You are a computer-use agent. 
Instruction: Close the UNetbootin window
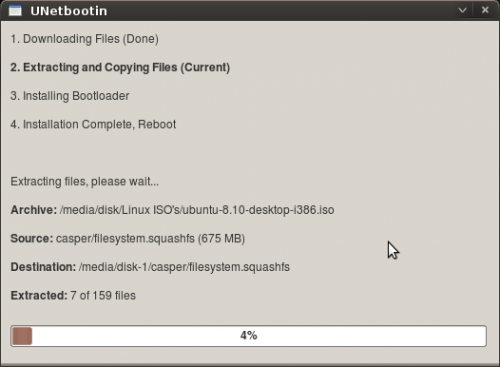pyautogui.click(x=485, y=10)
